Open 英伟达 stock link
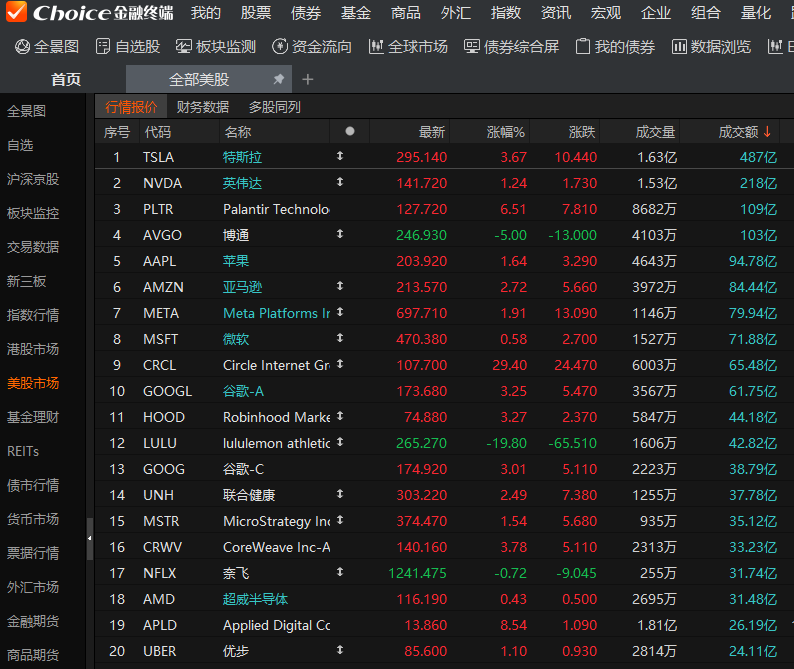The width and height of the screenshot is (794, 669). [x=243, y=183]
